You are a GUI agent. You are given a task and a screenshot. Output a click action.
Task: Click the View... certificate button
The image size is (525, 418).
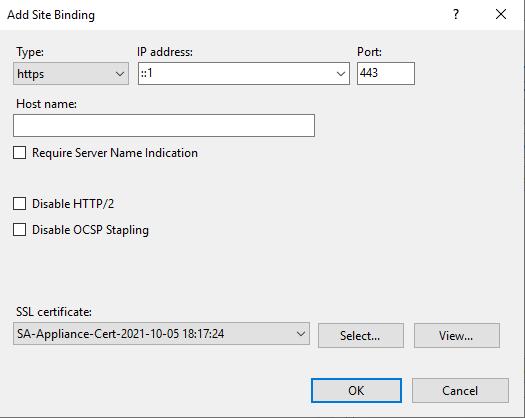(x=457, y=336)
